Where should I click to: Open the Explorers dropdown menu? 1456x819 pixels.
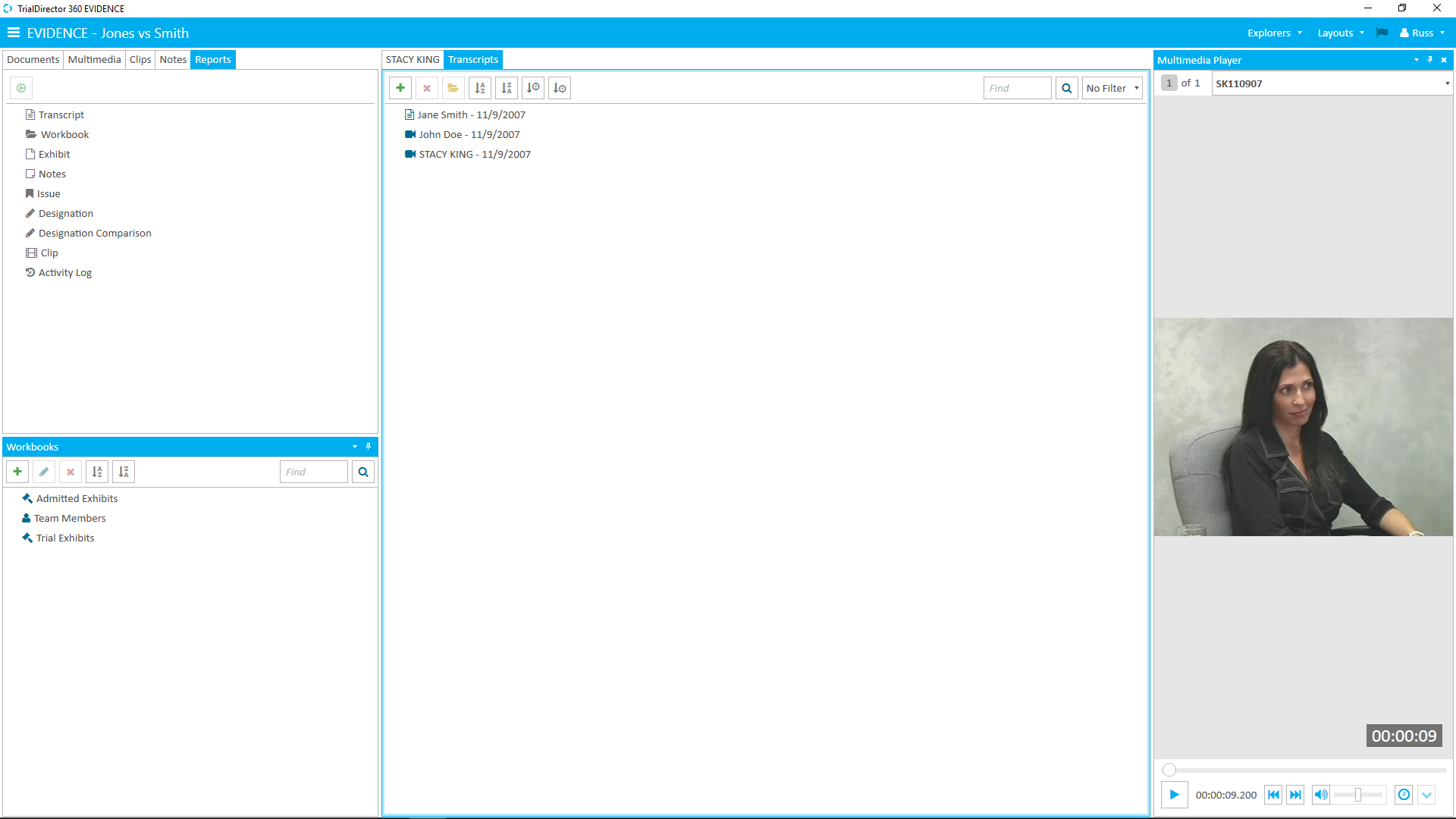[x=1275, y=33]
